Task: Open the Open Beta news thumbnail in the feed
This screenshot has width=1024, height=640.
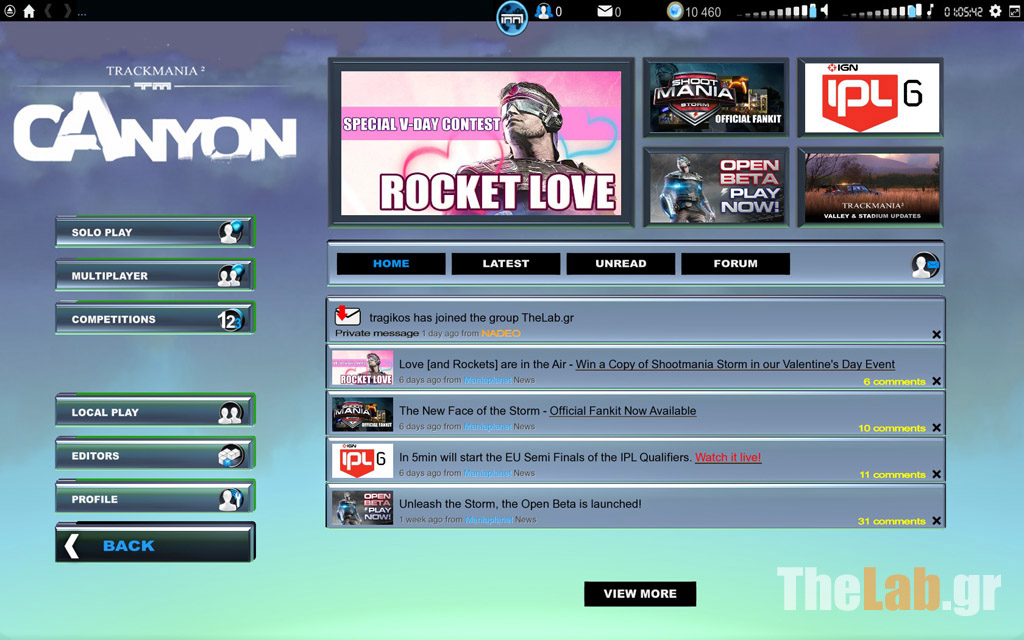Action: tap(362, 507)
